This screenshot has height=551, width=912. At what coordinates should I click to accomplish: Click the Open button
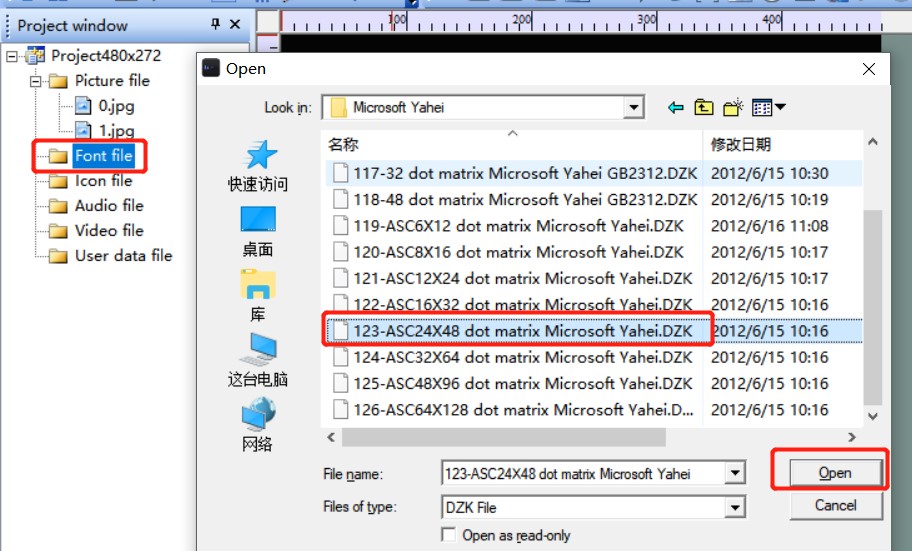pyautogui.click(x=835, y=473)
